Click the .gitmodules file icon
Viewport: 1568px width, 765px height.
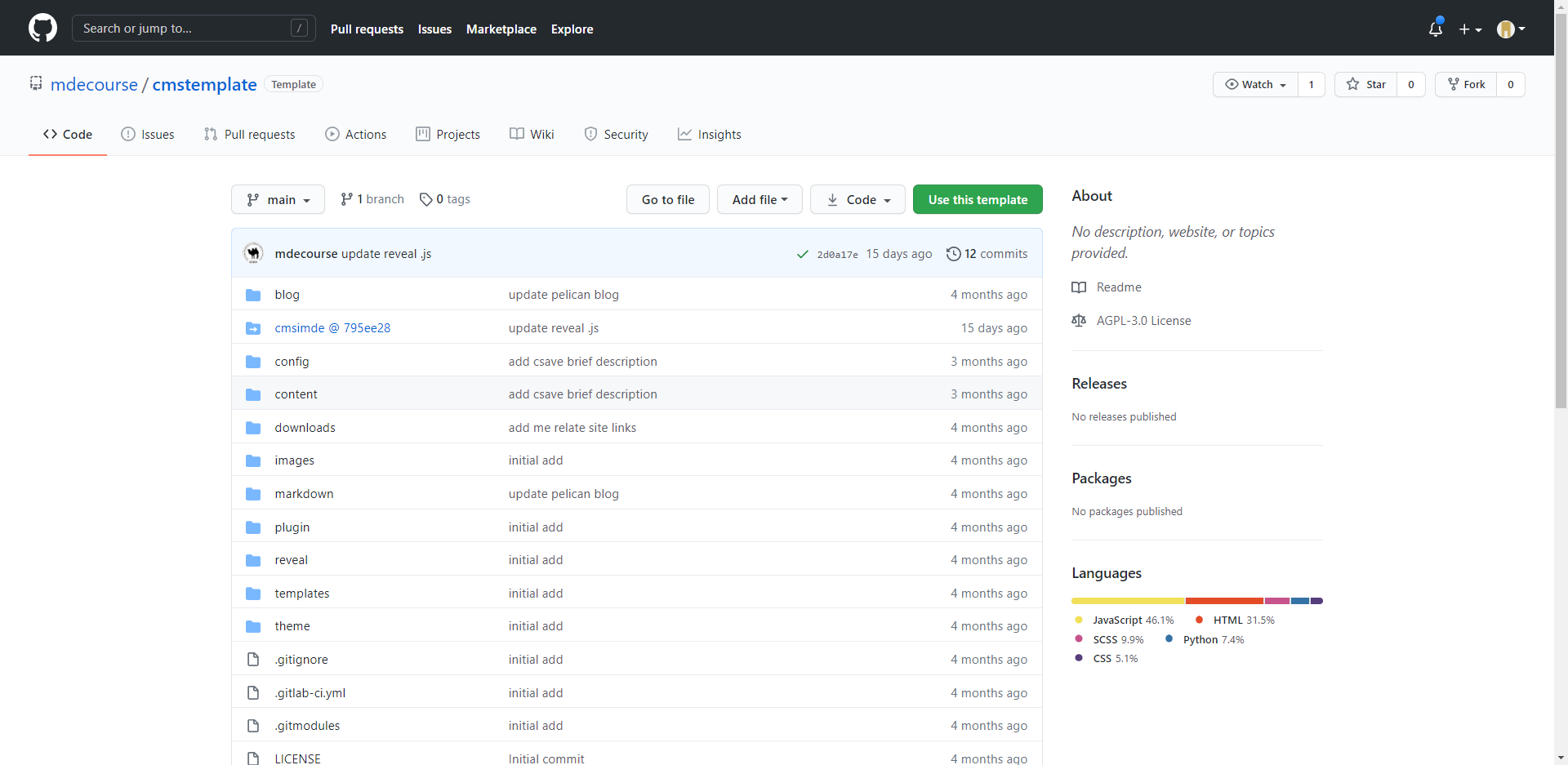(x=253, y=726)
